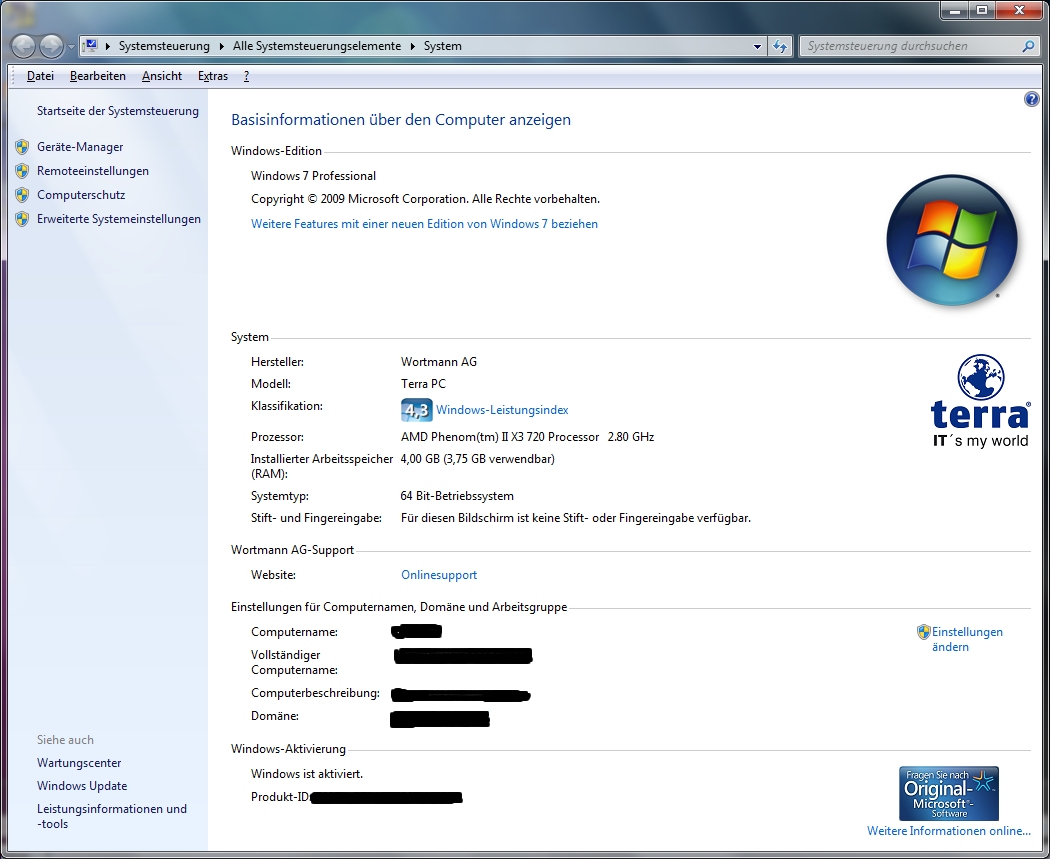1050x859 pixels.
Task: Open the Ansicht menu
Action: [x=161, y=76]
